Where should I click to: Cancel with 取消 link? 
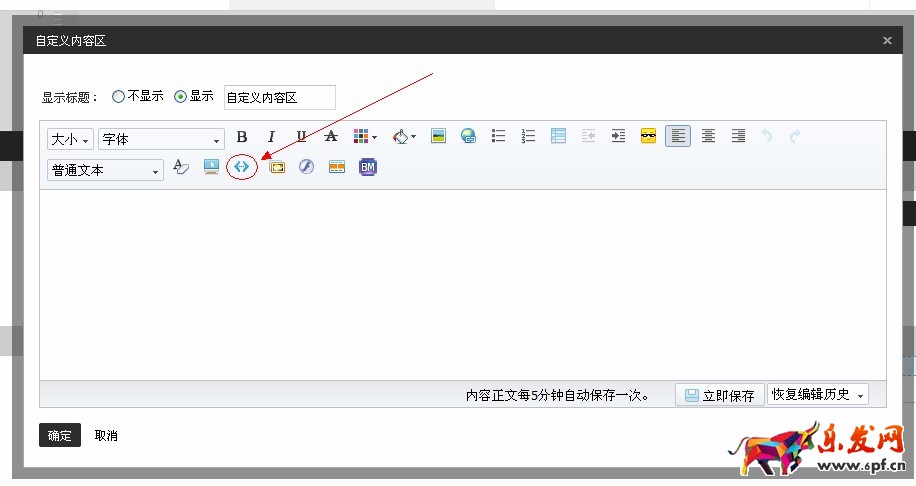[x=106, y=436]
